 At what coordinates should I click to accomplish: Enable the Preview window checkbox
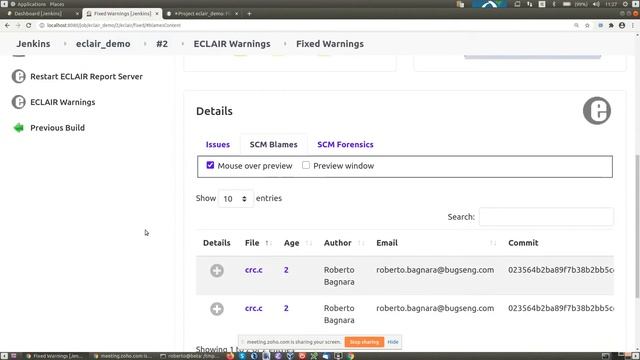(306, 165)
